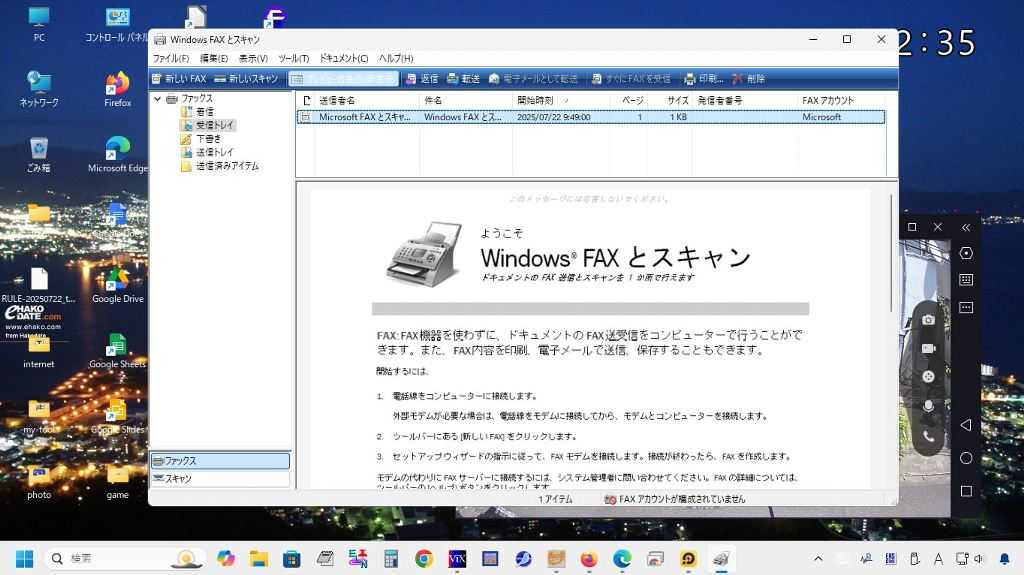Switch to the スキャン view button

(x=220, y=479)
